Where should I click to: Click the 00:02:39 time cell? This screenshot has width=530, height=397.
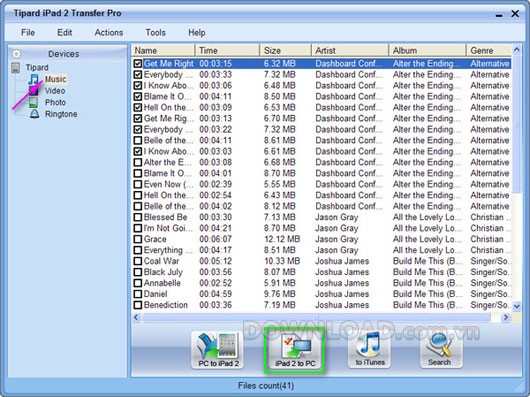[215, 184]
